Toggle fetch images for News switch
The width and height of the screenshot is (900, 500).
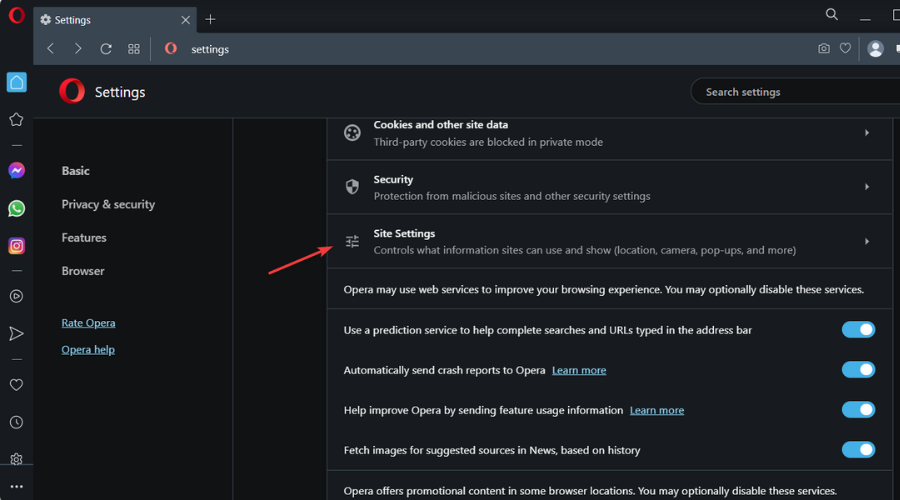pos(858,449)
